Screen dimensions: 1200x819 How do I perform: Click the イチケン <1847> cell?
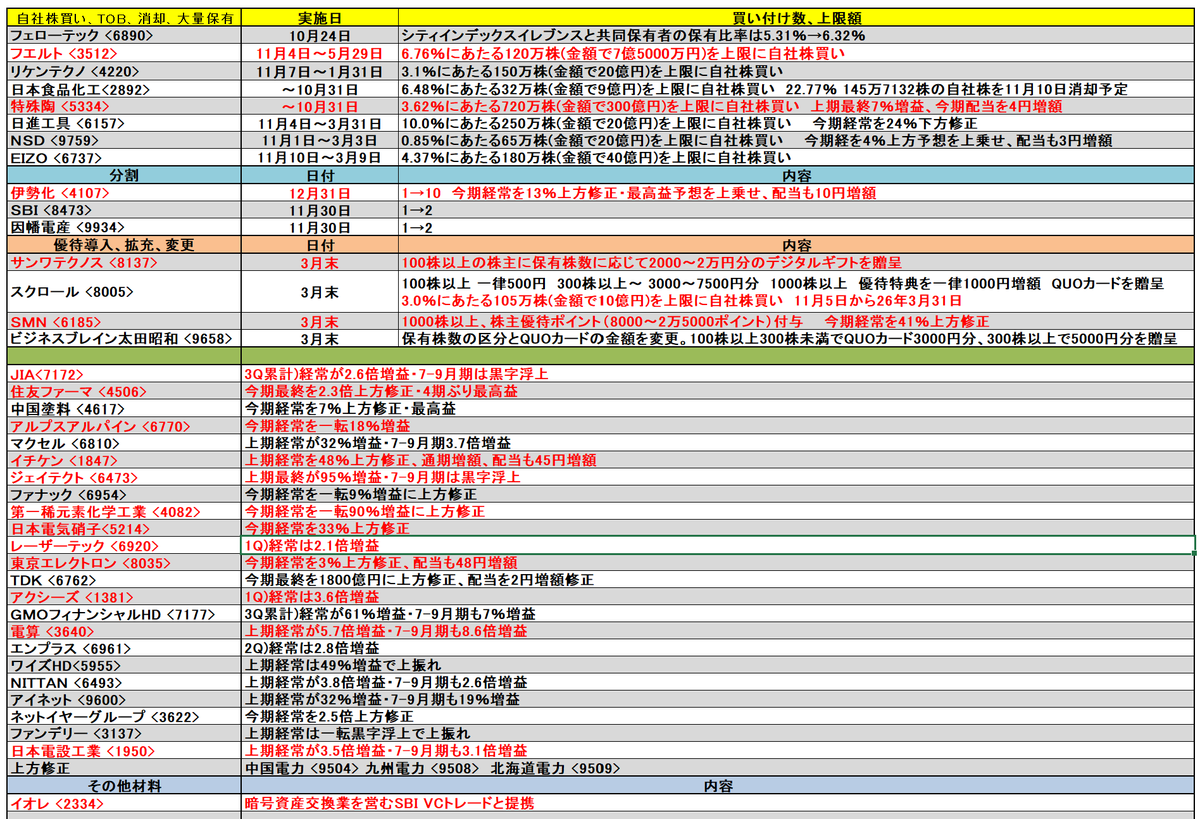tap(124, 459)
